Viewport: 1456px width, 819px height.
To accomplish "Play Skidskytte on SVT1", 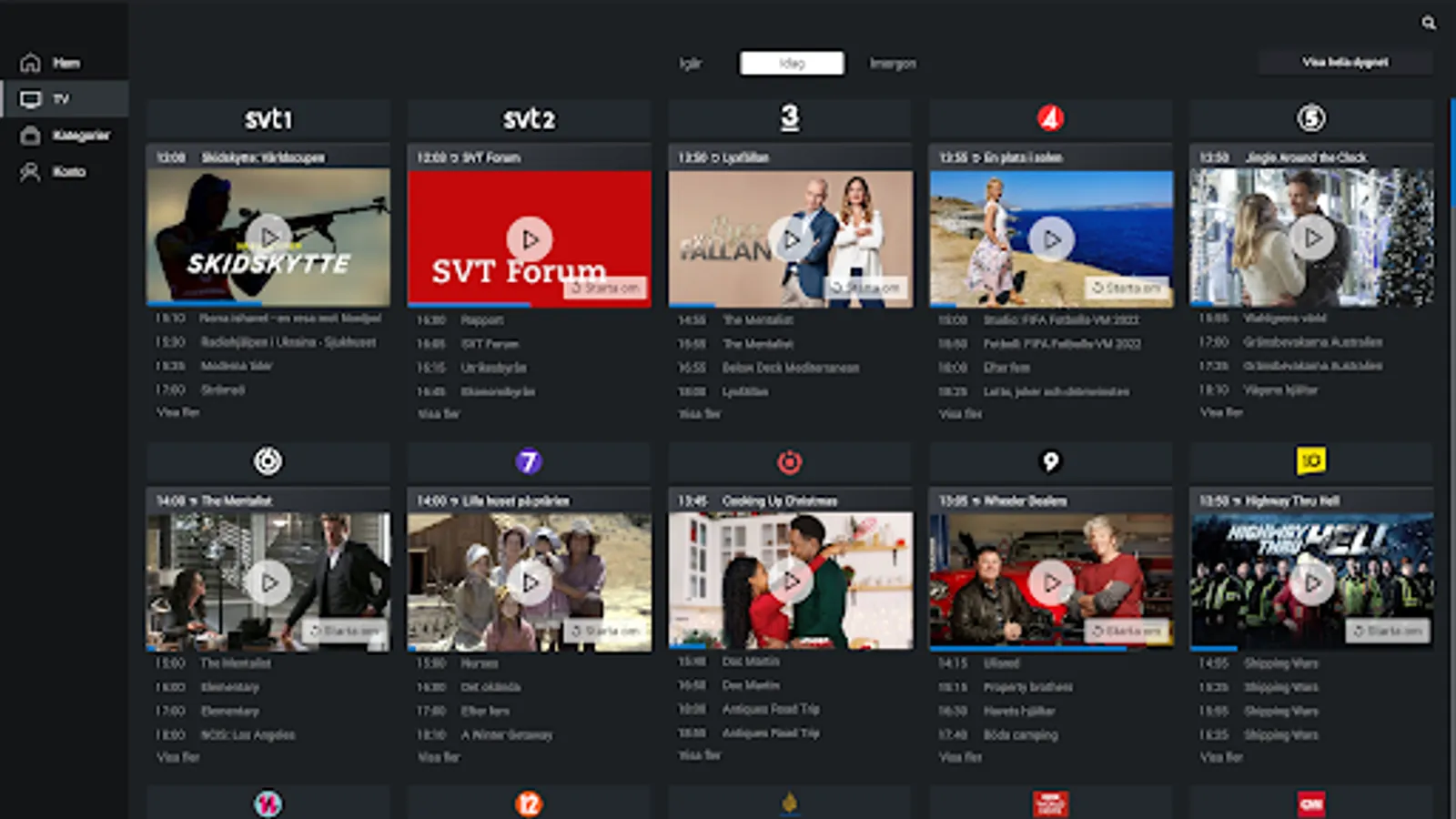I will click(x=268, y=238).
